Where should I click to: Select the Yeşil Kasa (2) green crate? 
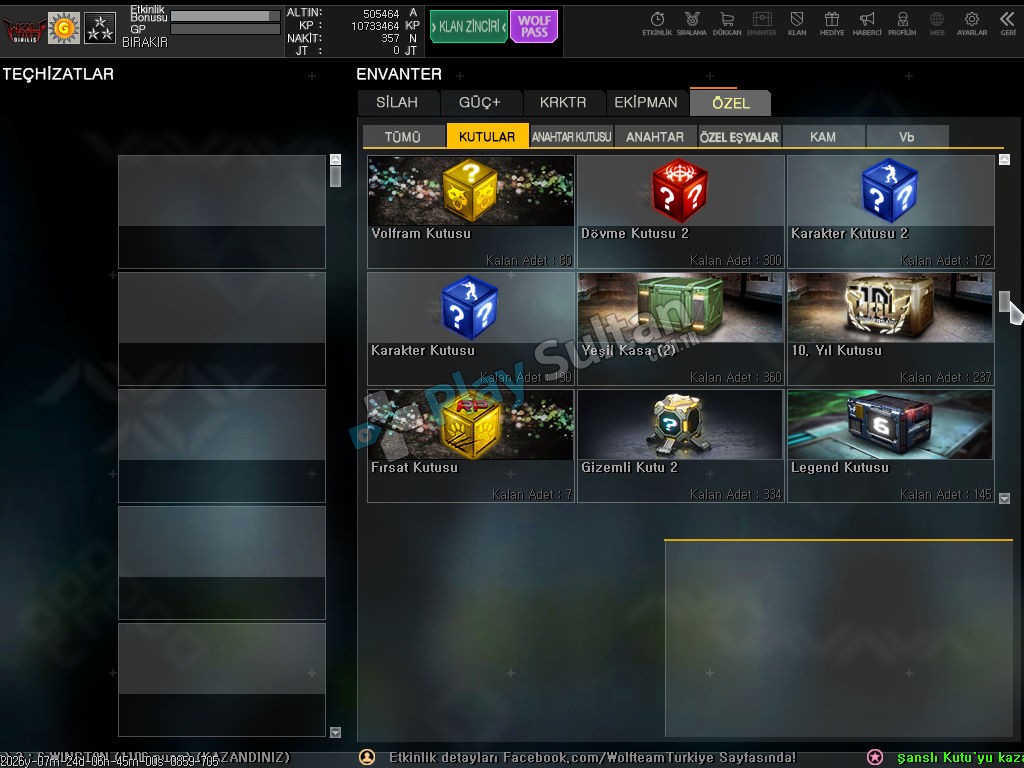click(x=680, y=328)
